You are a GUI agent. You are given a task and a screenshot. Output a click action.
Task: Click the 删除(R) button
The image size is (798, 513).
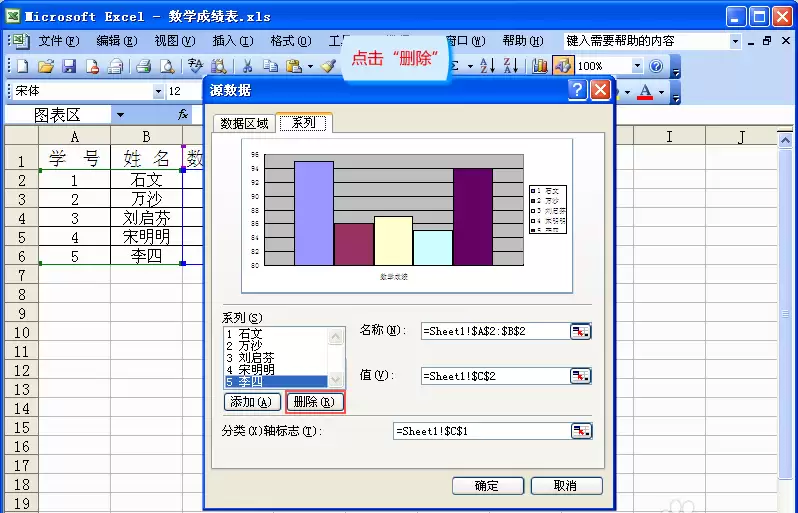click(x=315, y=402)
